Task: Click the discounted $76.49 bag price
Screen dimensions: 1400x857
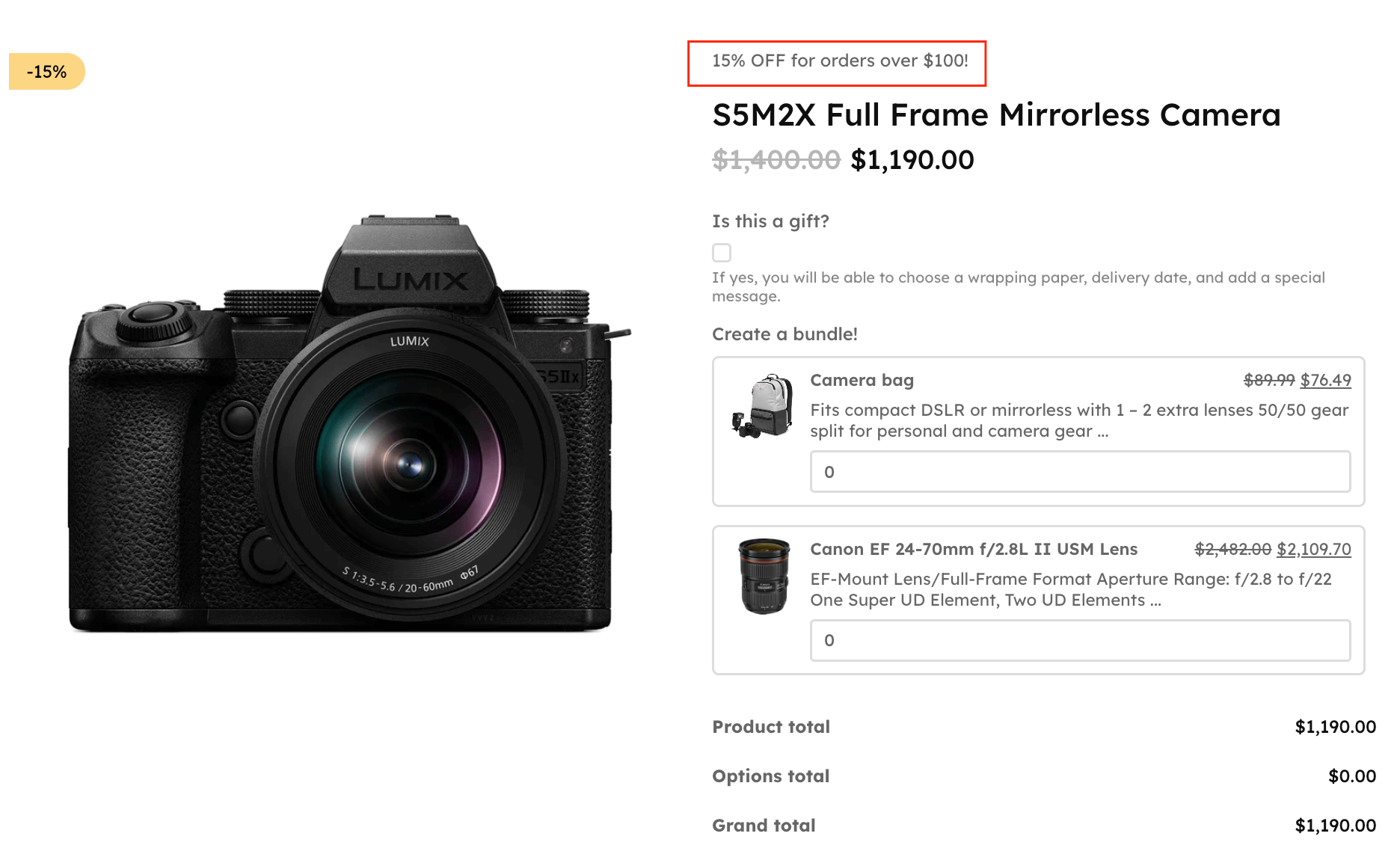Action: point(1325,381)
